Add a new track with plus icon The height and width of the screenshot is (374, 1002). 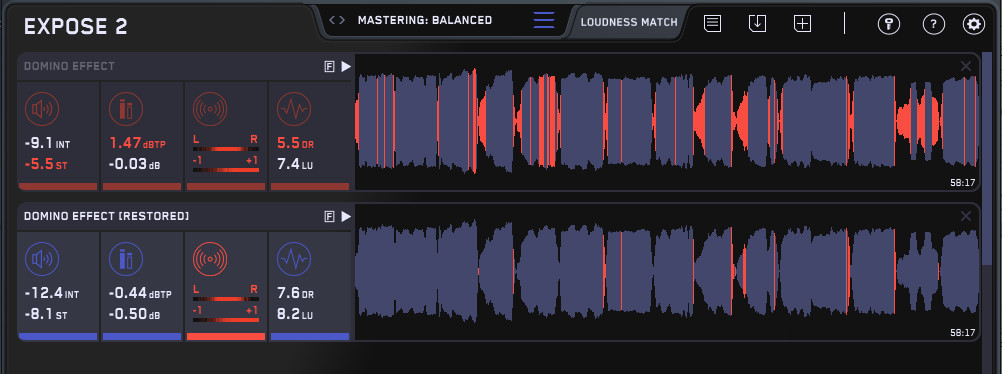click(803, 24)
